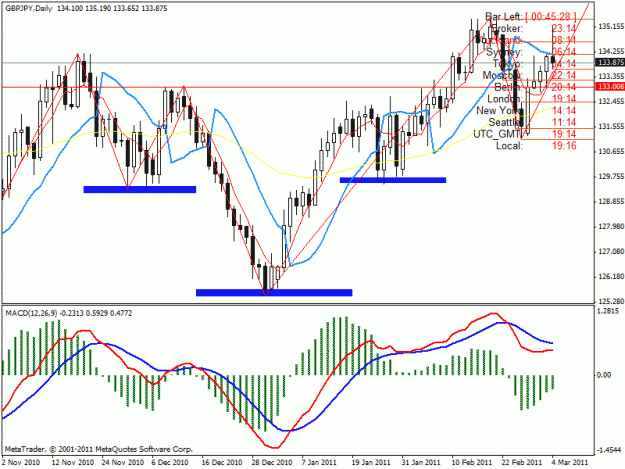
Task: Click the New York time value 14:14
Action: click(x=564, y=110)
